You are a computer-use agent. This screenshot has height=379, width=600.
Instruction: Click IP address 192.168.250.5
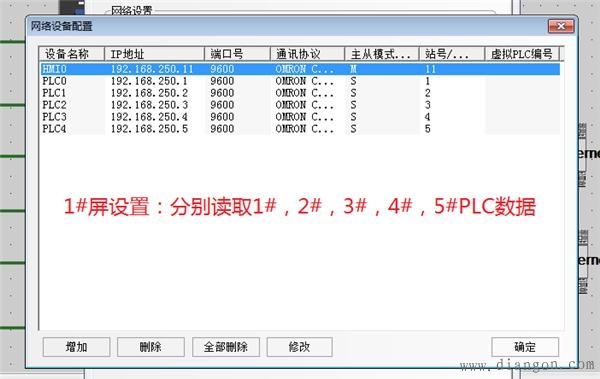pos(149,129)
